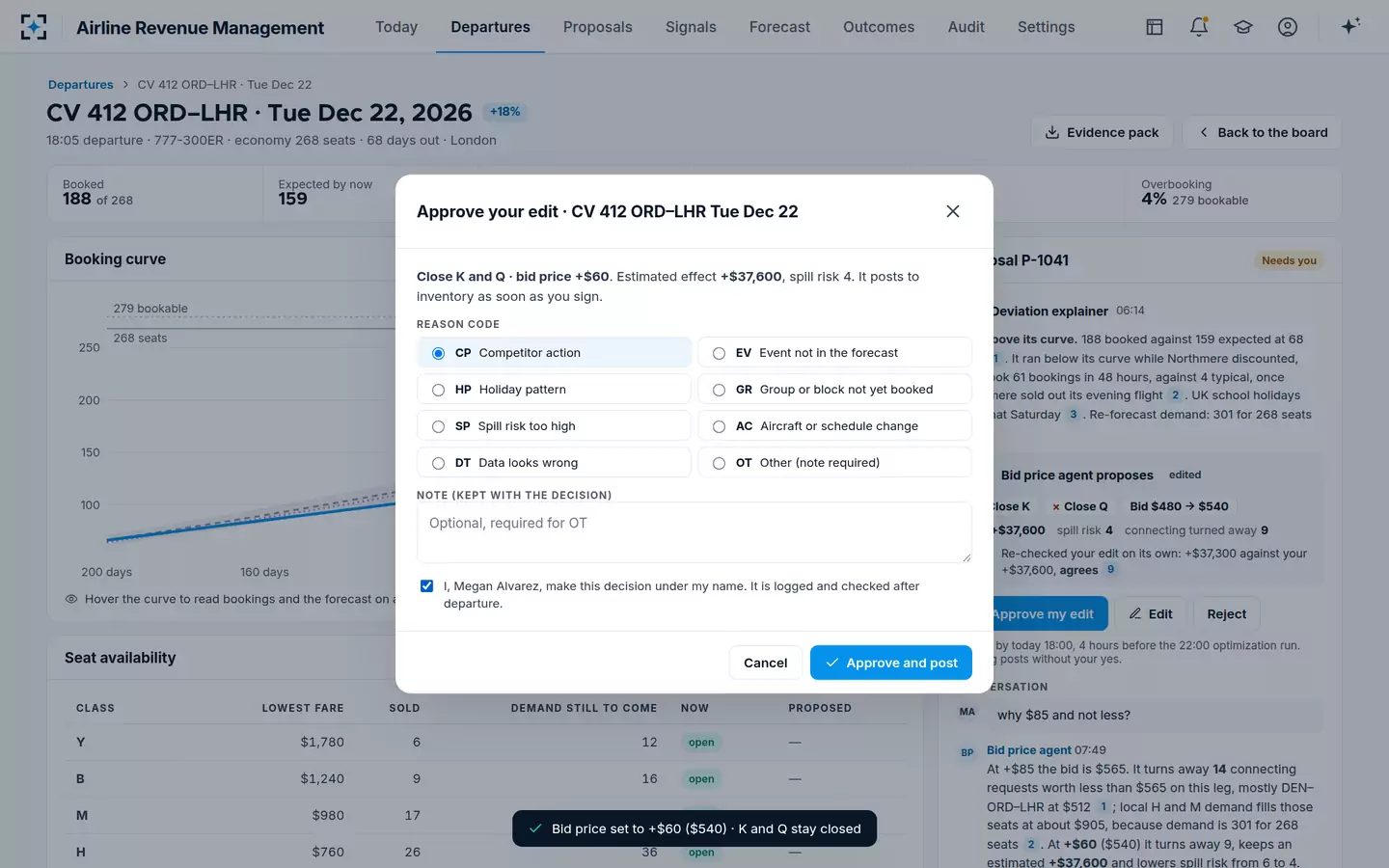
Task: Choose GR Group or block not yet booked
Action: pos(834,390)
